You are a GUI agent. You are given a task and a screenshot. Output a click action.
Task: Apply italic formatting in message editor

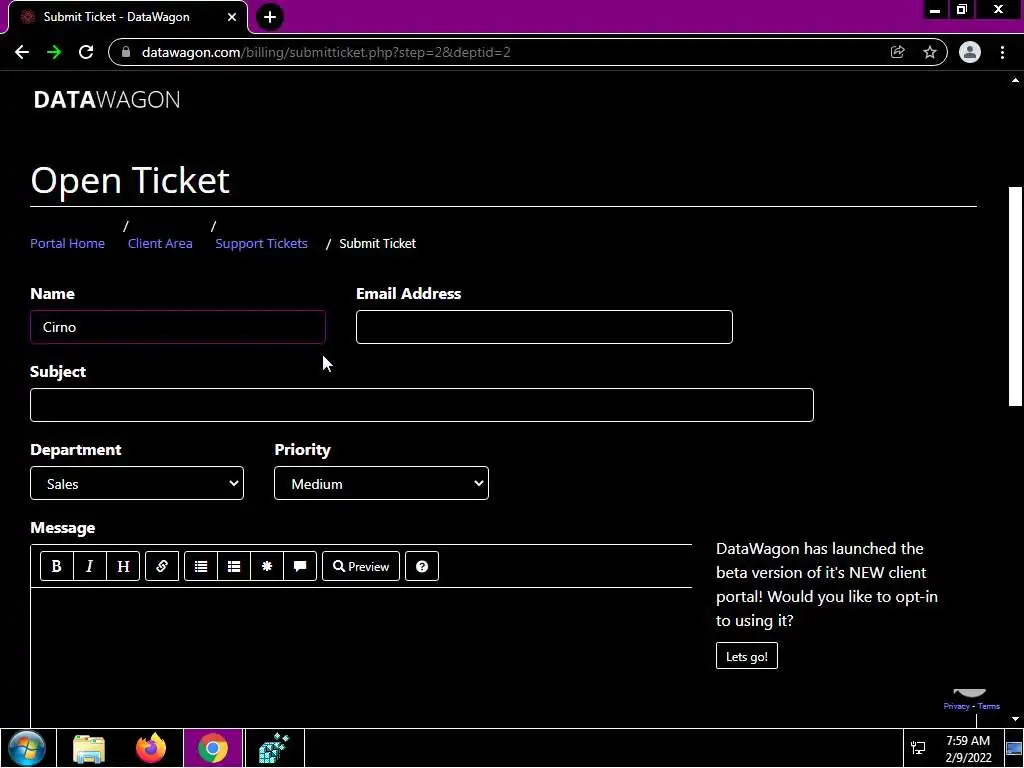(x=89, y=566)
